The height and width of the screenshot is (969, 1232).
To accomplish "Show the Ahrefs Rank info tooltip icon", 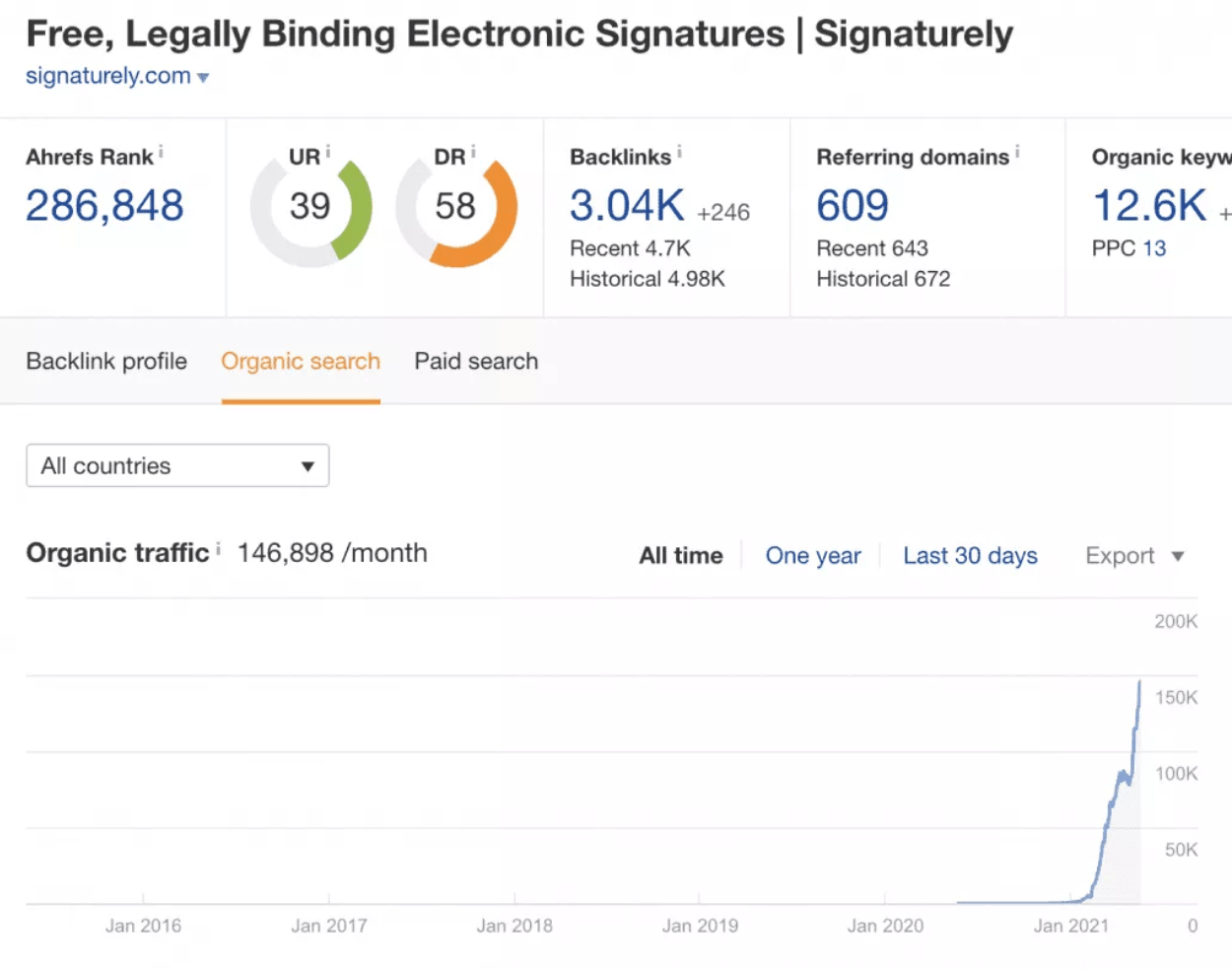I will pyautogui.click(x=161, y=152).
